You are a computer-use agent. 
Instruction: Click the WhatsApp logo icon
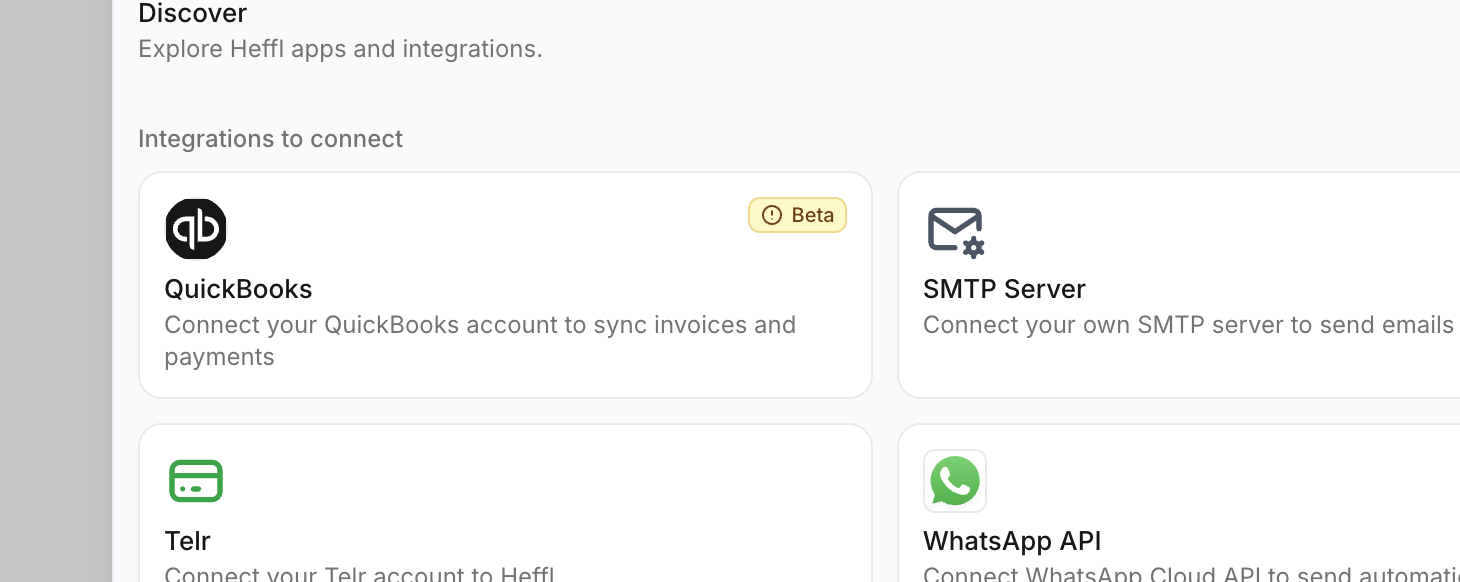(955, 481)
